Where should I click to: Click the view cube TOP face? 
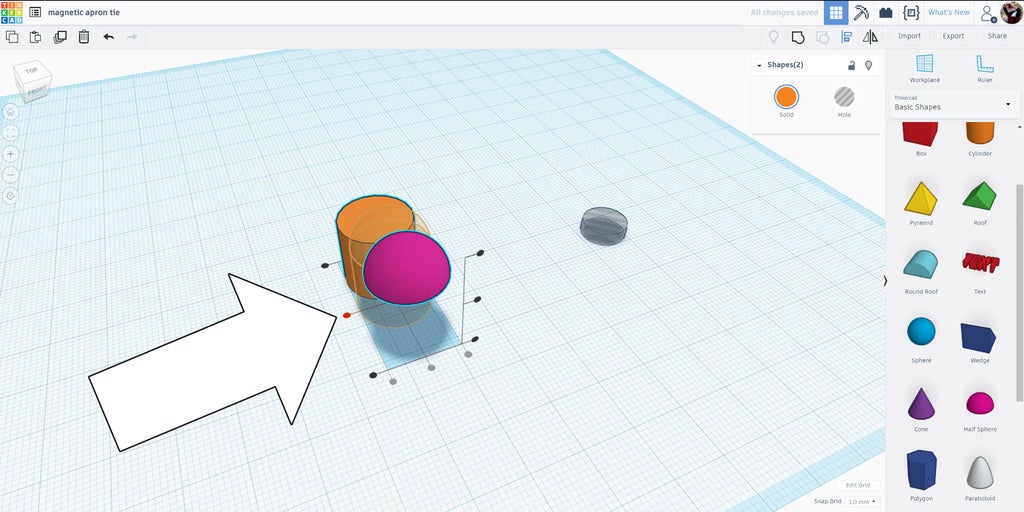[31, 71]
